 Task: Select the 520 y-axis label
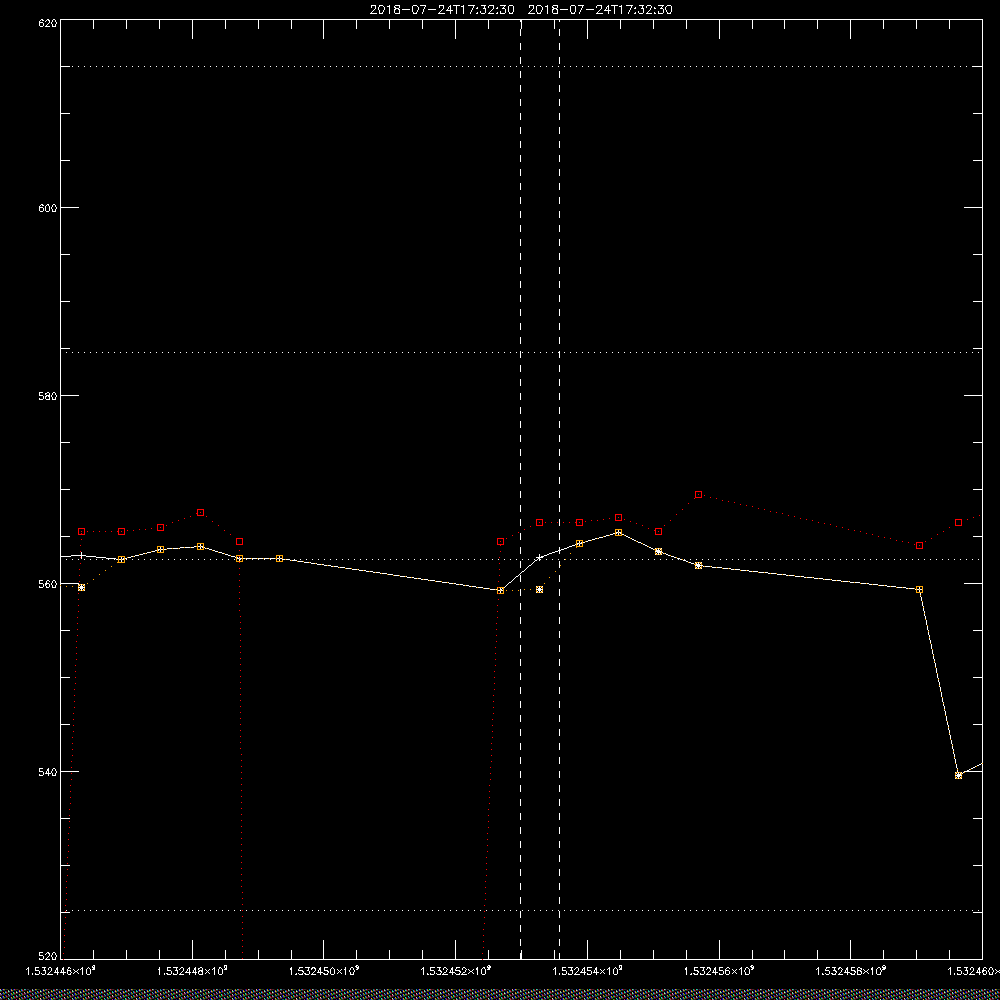coord(48,957)
